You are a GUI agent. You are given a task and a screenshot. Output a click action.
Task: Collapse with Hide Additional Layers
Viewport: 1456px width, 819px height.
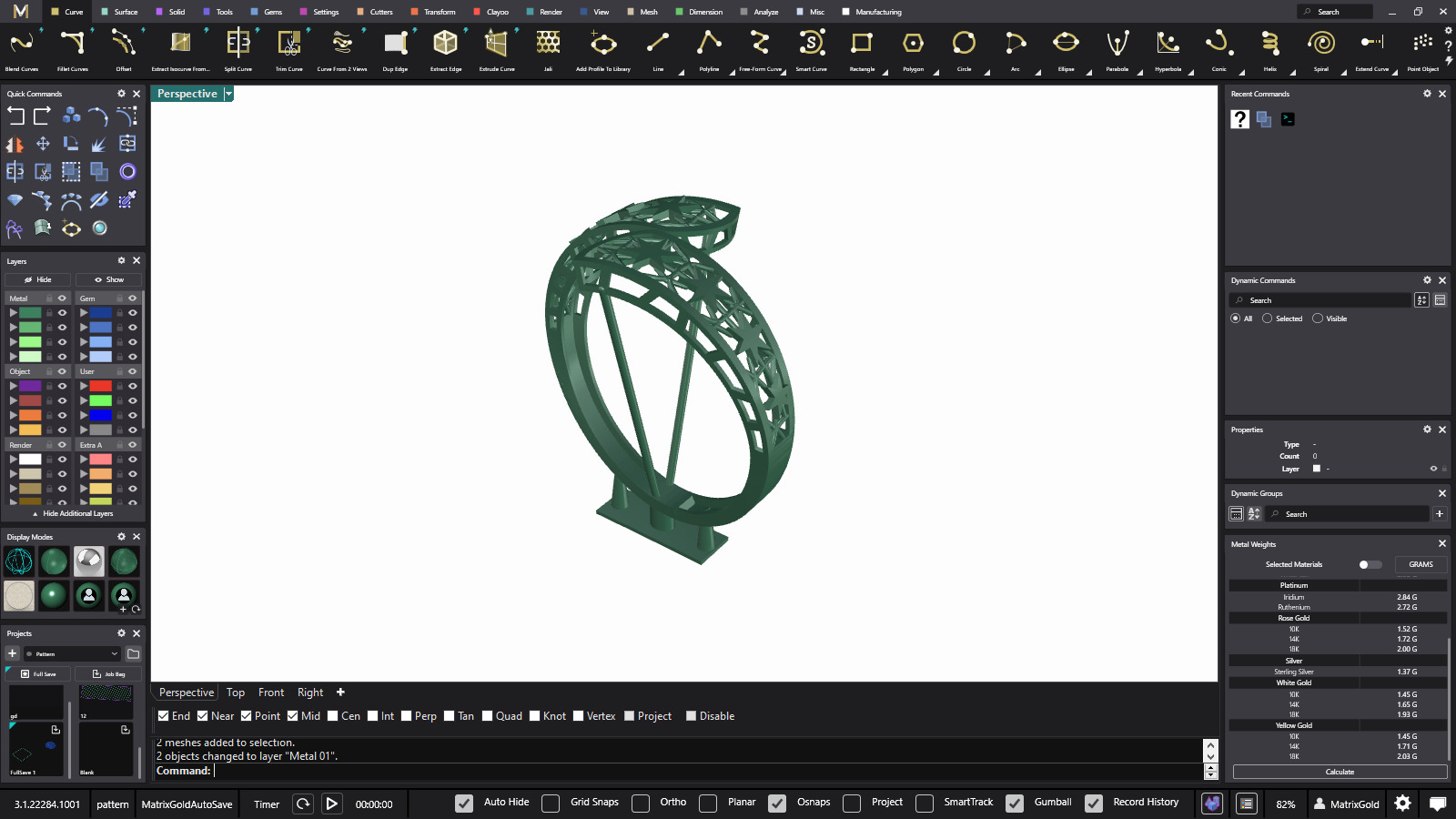coord(73,513)
